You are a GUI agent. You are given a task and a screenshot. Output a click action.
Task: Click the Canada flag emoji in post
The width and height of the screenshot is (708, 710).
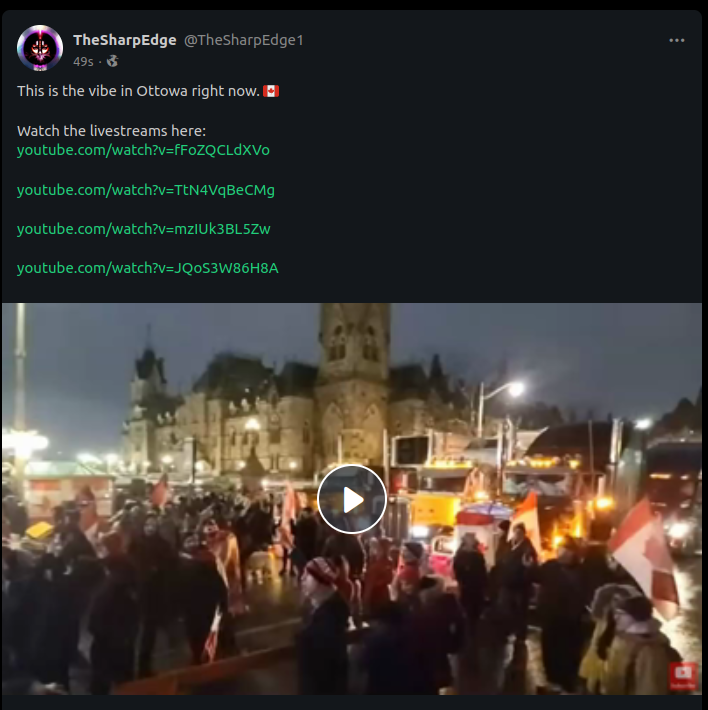271,91
